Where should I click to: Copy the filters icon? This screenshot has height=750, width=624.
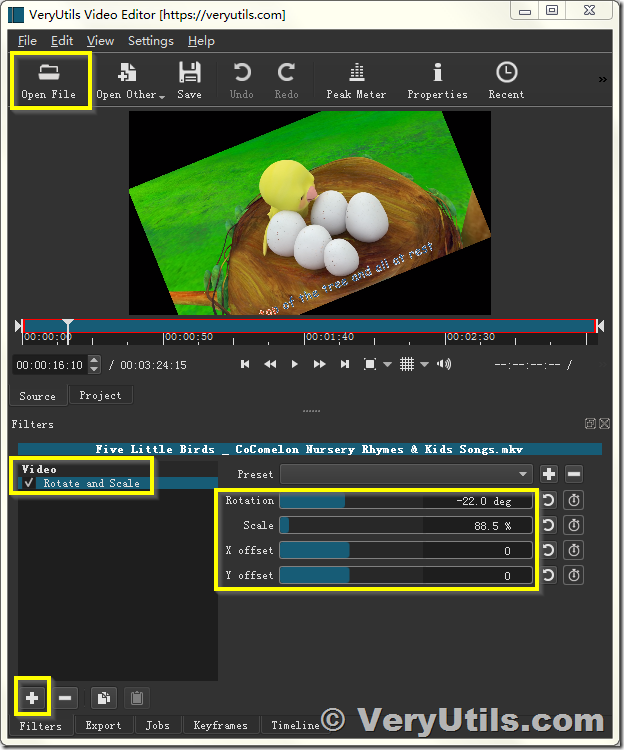(x=104, y=698)
